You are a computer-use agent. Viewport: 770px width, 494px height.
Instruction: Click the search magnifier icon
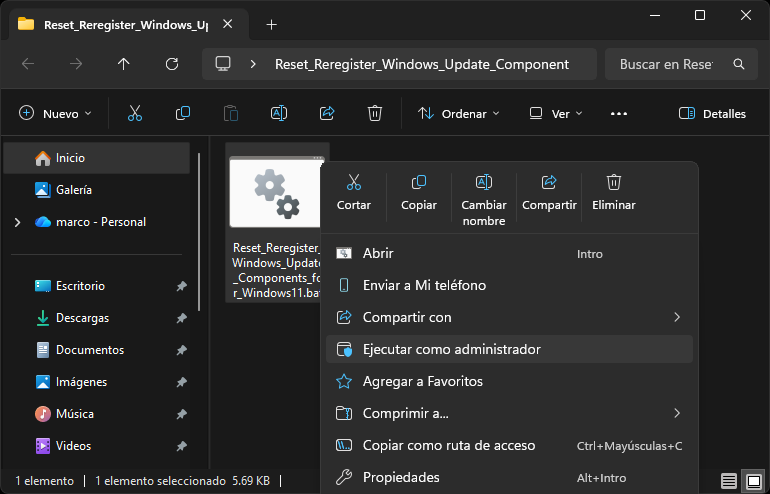point(739,64)
